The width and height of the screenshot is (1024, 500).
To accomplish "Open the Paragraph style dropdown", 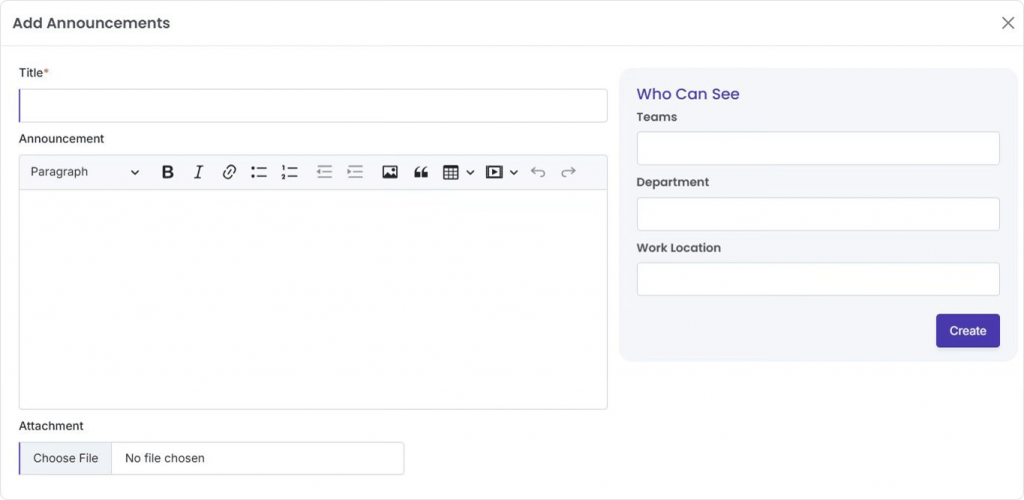I will [x=85, y=172].
